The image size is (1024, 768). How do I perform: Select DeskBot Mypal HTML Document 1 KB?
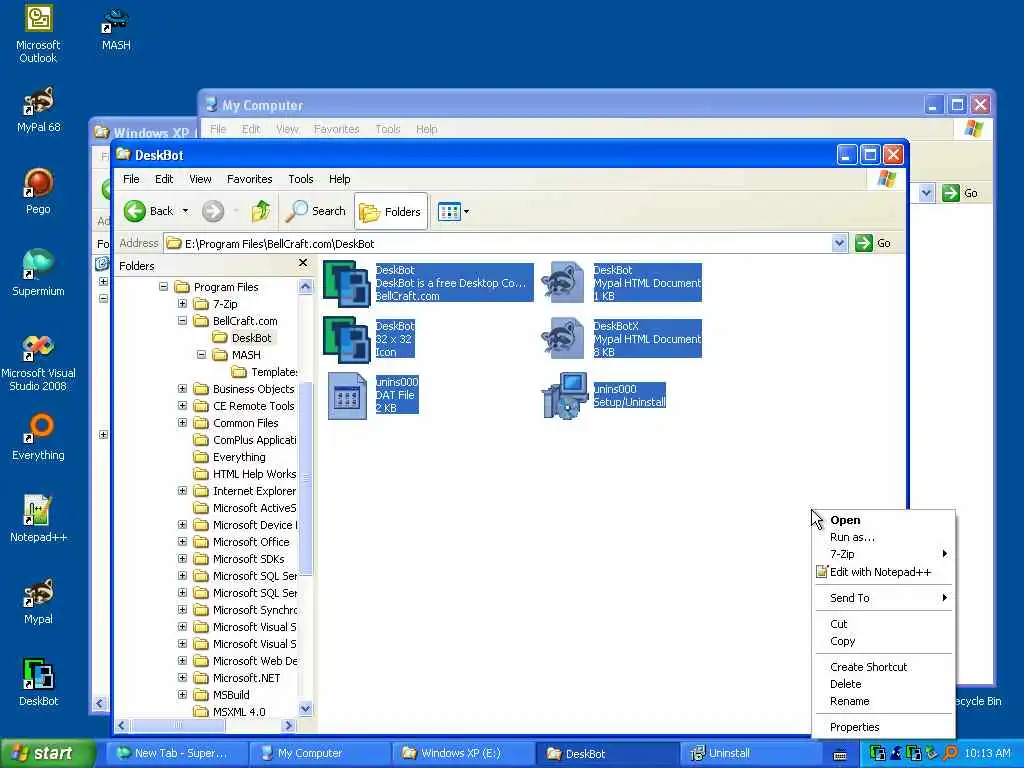click(x=622, y=283)
